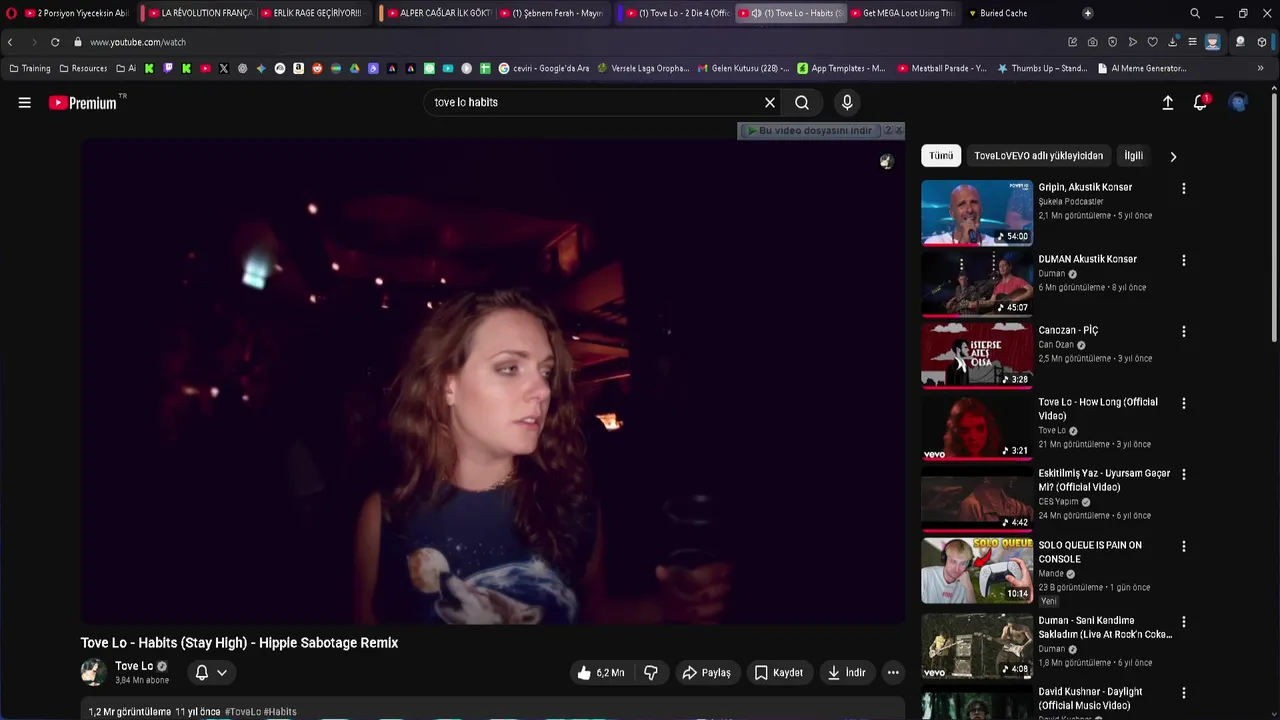1280x720 pixels.
Task: Open the AI Meme Generator bookmark
Action: pyautogui.click(x=1142, y=68)
